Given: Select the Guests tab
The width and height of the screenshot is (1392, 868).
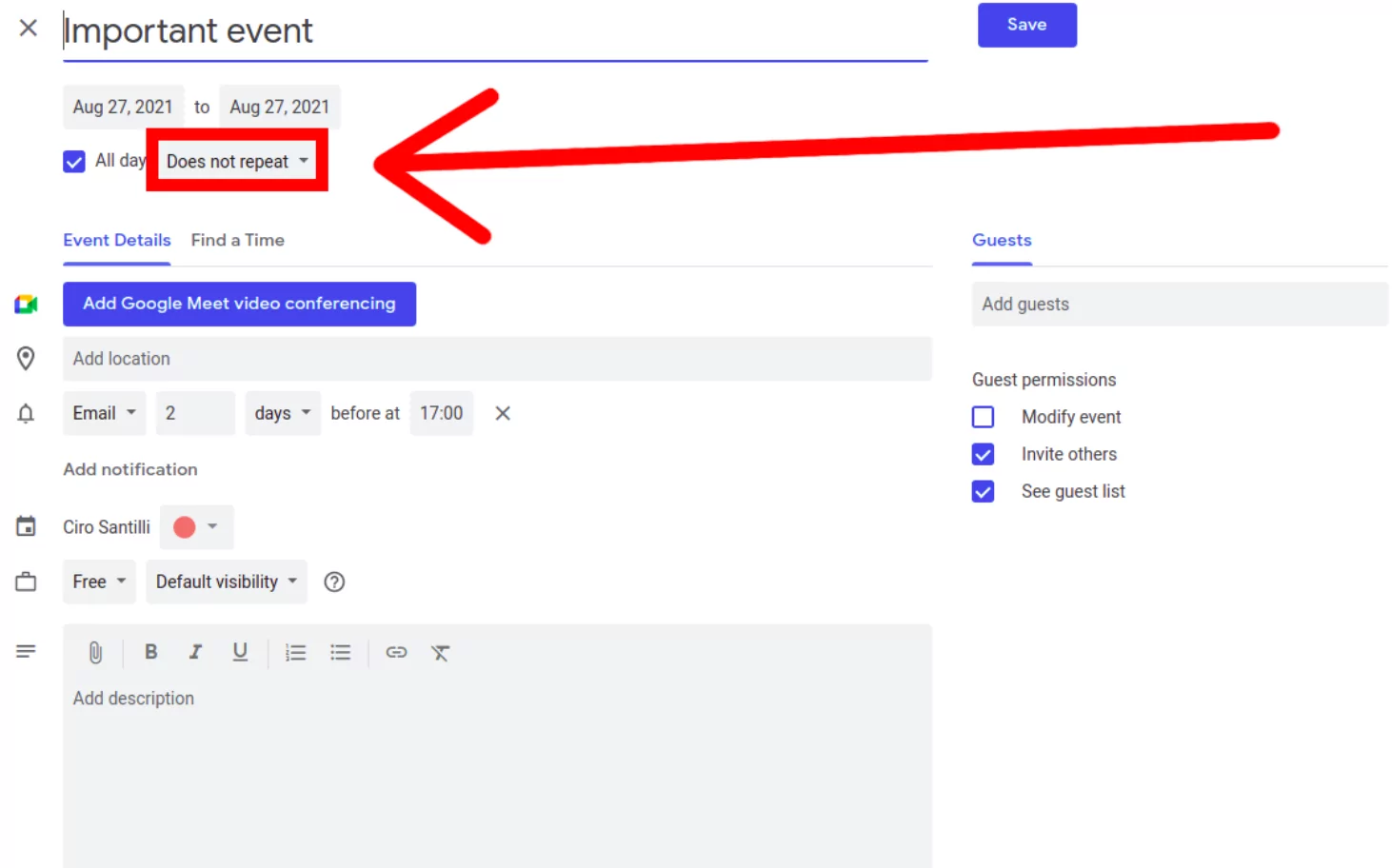Looking at the screenshot, I should 1002,241.
